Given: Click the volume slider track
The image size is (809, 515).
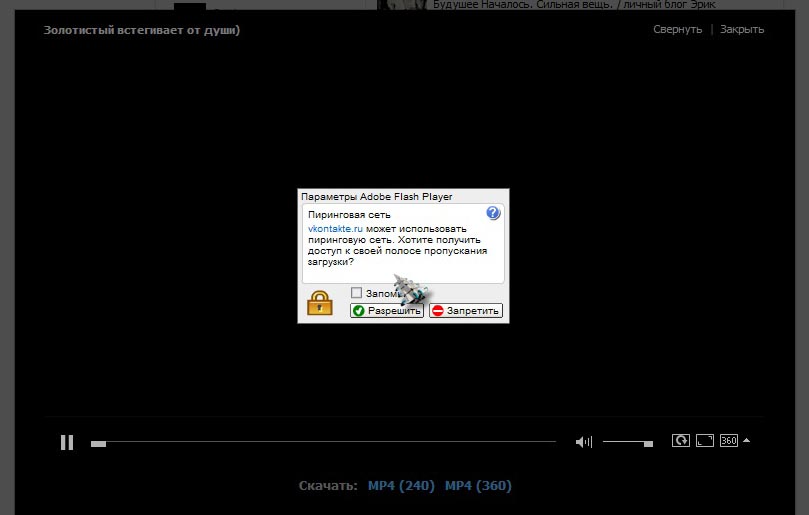Looking at the screenshot, I should point(627,442).
